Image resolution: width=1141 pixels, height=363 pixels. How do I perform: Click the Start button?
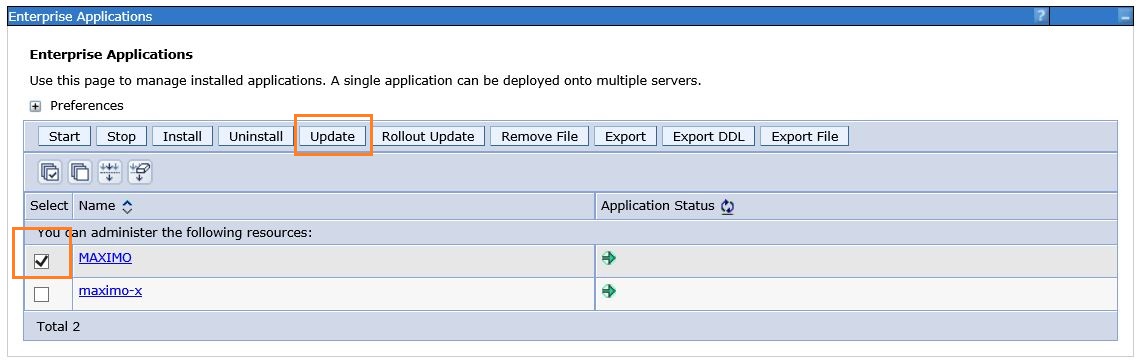point(65,136)
